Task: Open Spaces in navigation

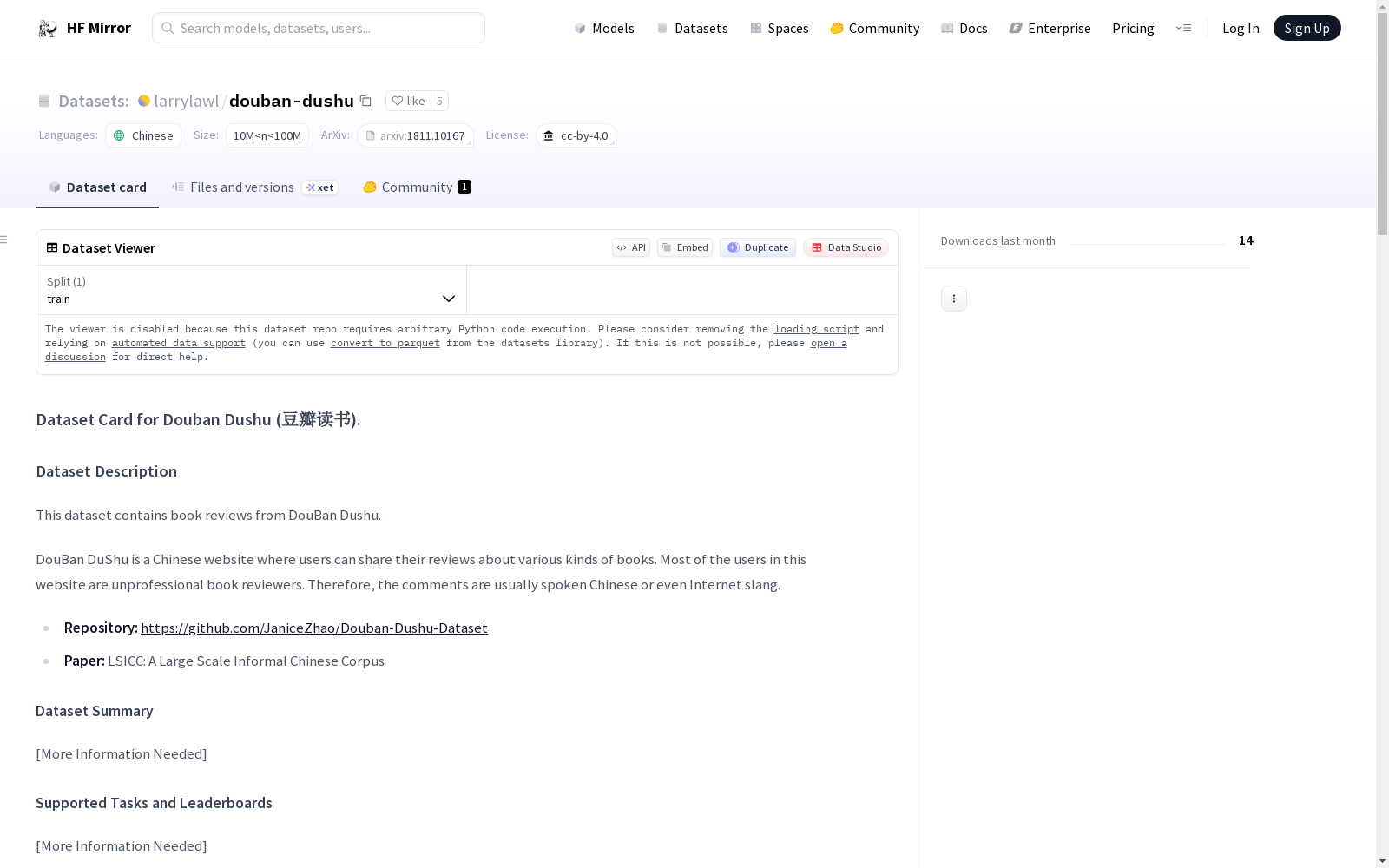Action: (779, 28)
